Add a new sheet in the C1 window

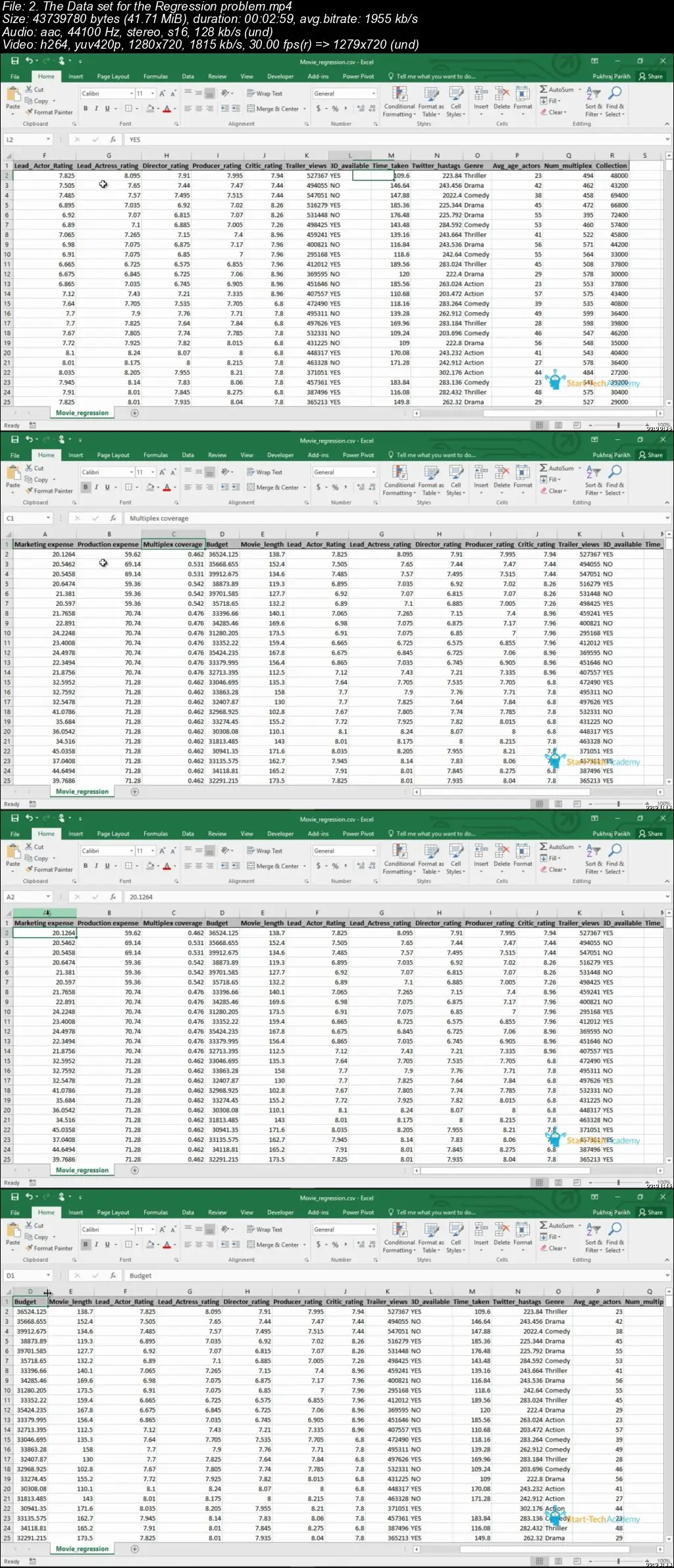pyautogui.click(x=134, y=792)
